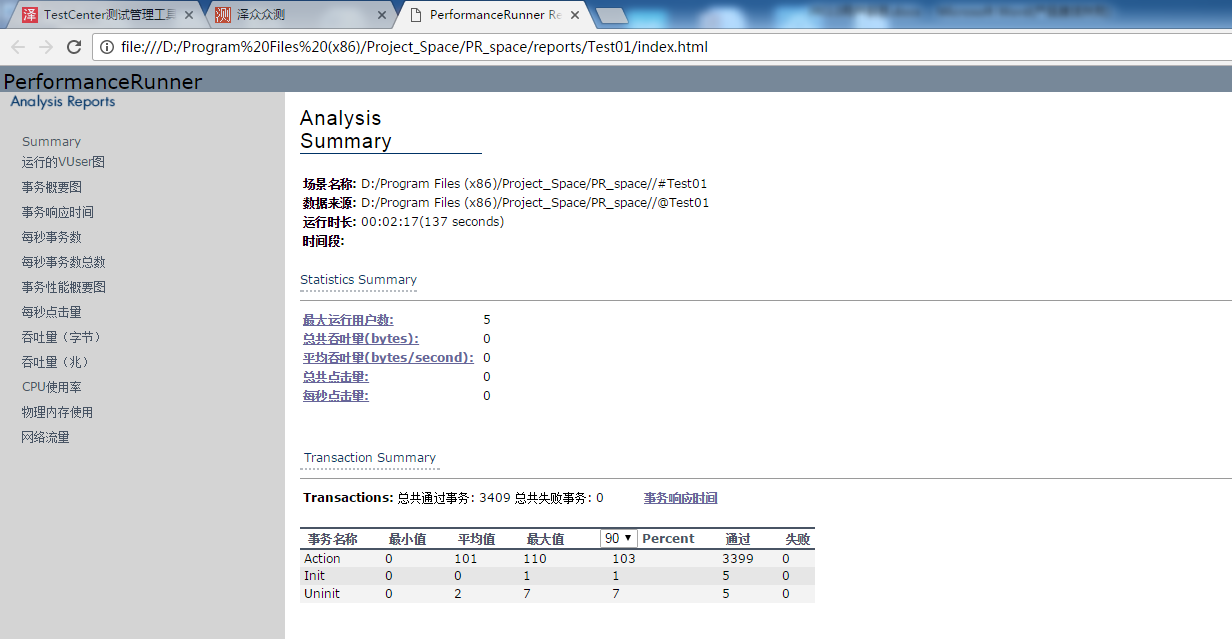Open 运行的VUser图 in the sidebar

point(63,162)
